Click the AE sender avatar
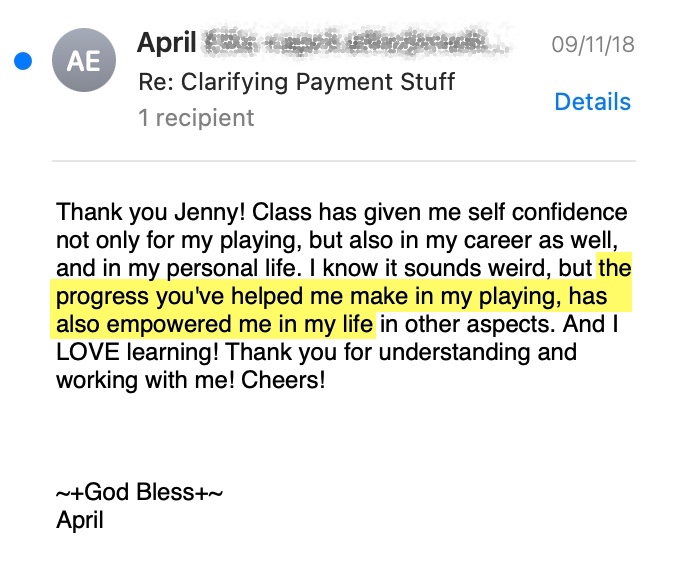The image size is (698, 578). tap(83, 62)
